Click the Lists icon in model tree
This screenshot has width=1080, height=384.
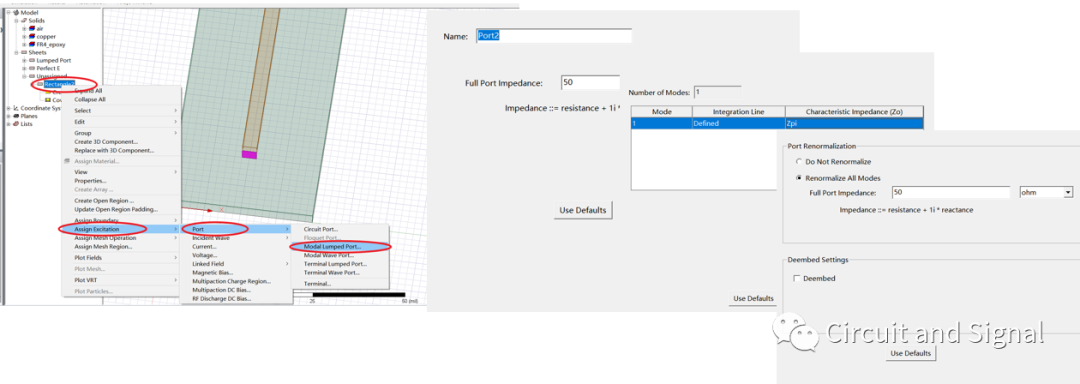[x=16, y=124]
